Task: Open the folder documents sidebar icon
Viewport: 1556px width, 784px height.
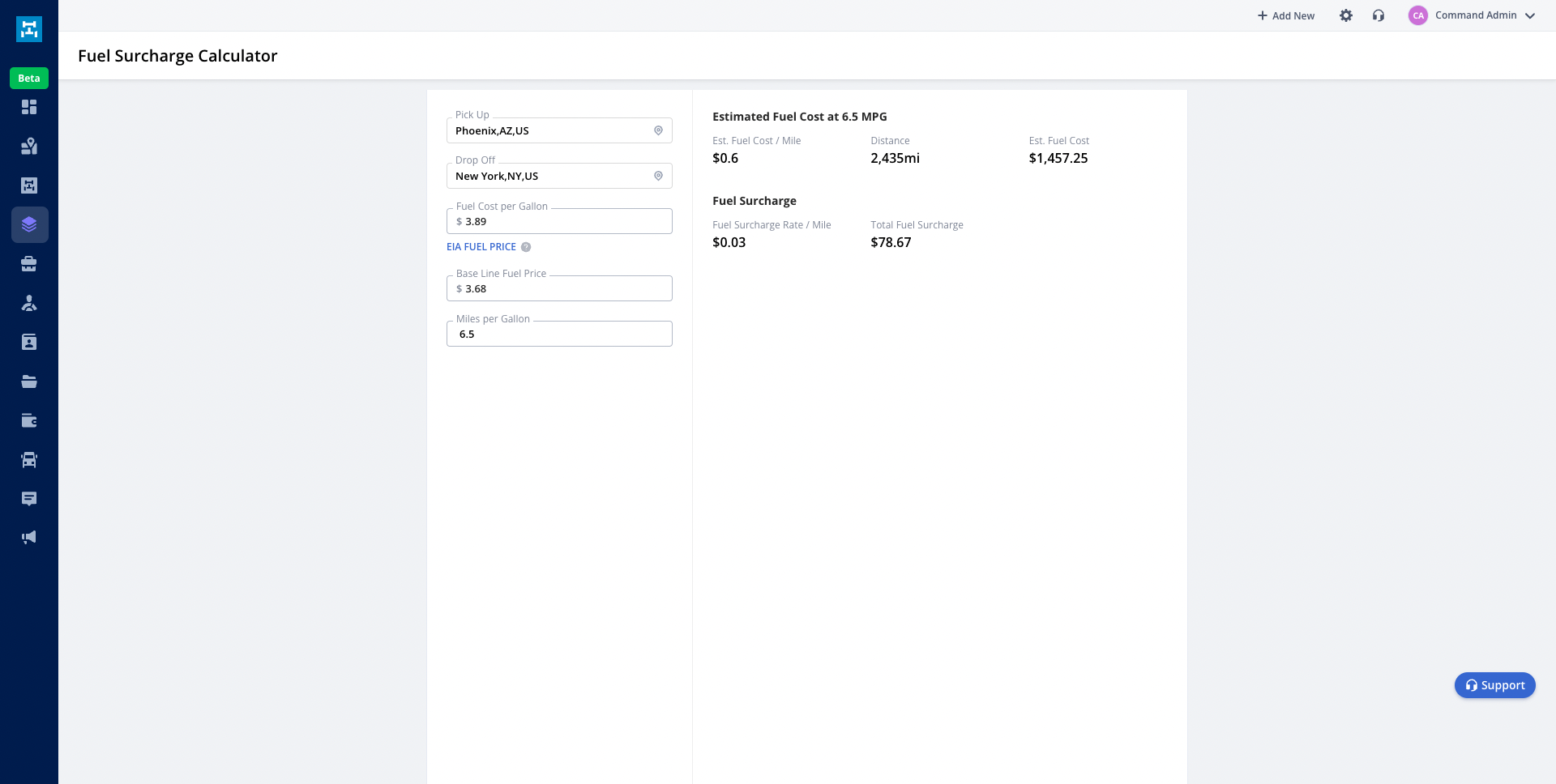Action: (29, 381)
